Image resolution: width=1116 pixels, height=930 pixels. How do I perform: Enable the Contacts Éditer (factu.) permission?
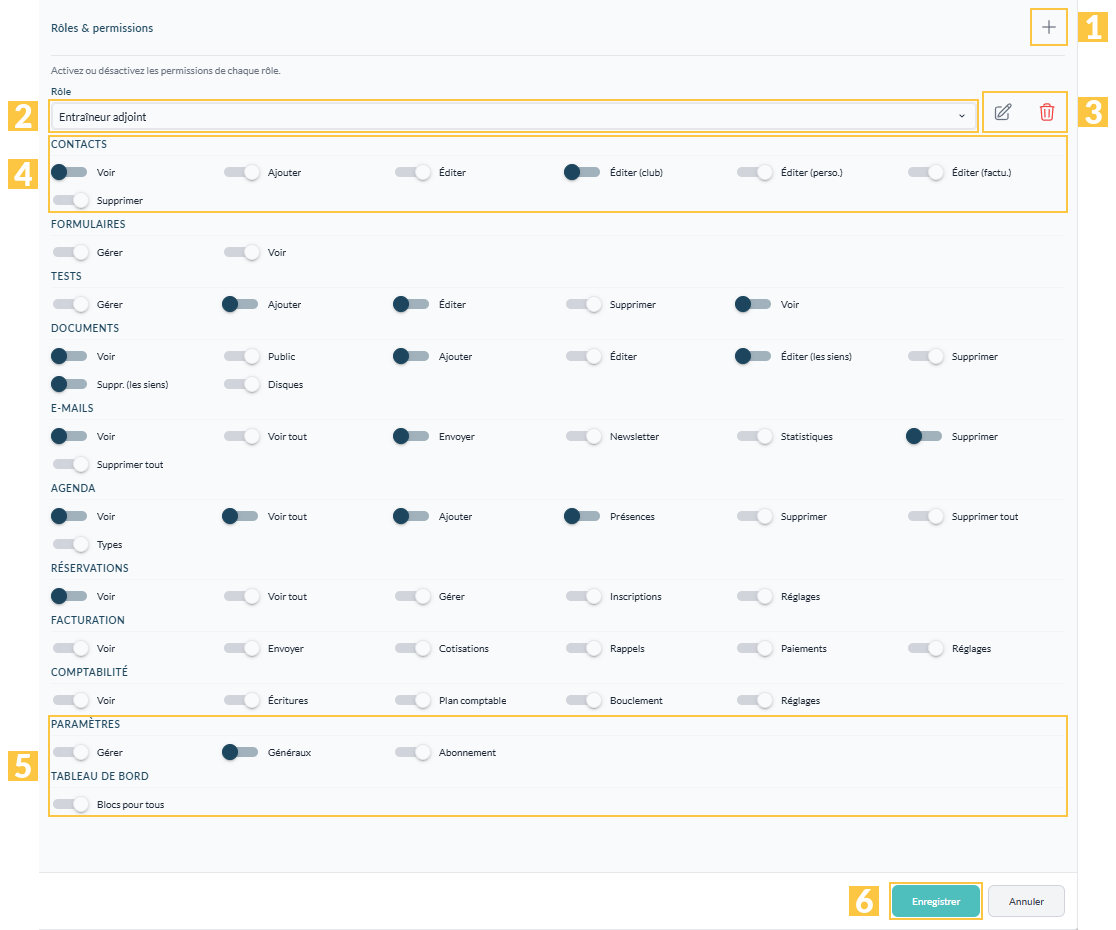pos(925,172)
